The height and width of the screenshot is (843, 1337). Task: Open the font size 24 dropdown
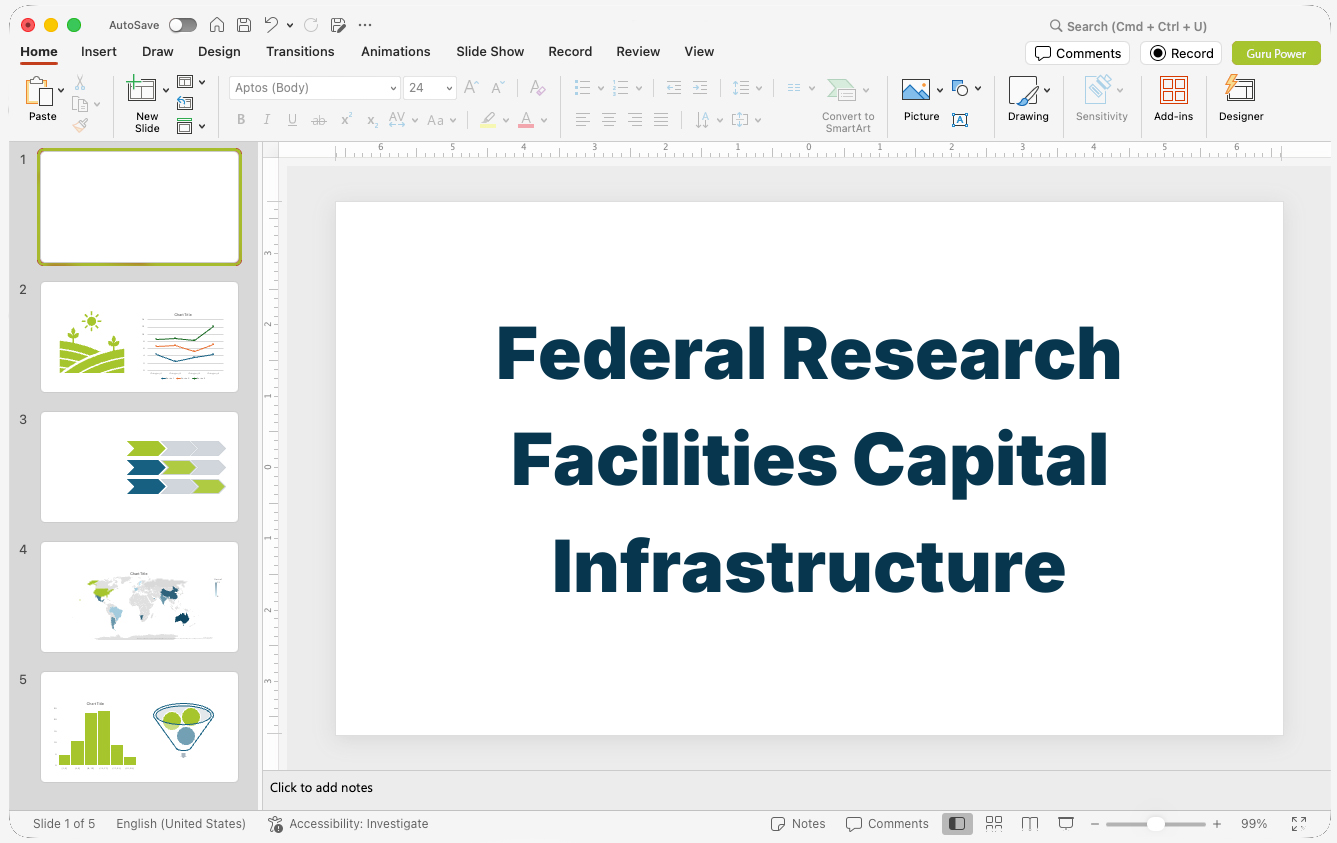tap(450, 88)
